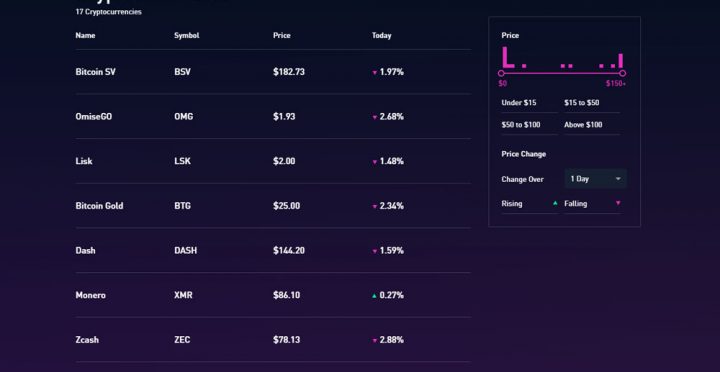
Task: Sort by the Name column header
Action: (x=85, y=35)
